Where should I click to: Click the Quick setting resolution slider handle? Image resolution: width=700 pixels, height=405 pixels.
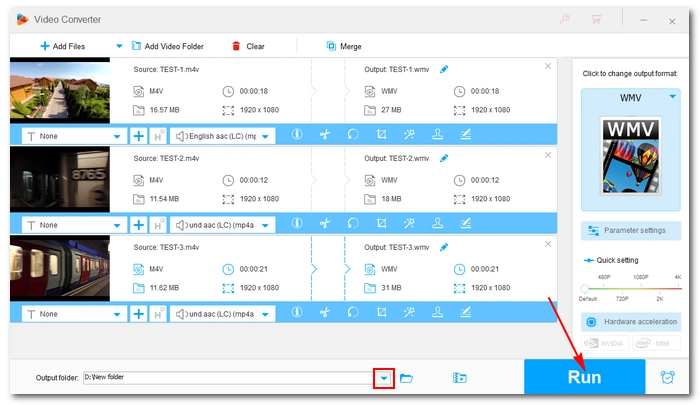click(584, 288)
